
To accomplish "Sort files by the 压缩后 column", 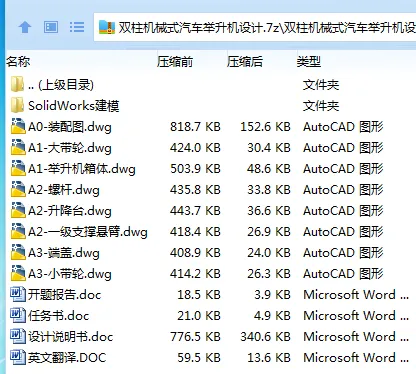I will pyautogui.click(x=245, y=62).
